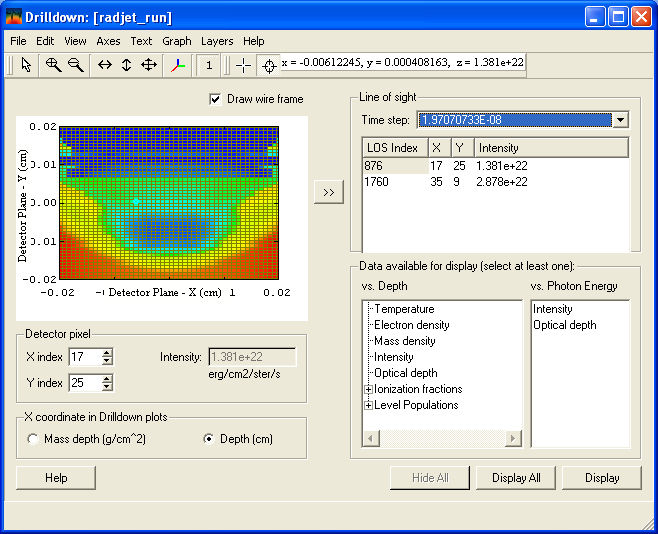Select the horizontal pan arrows tool
The image size is (658, 534).
click(x=104, y=65)
